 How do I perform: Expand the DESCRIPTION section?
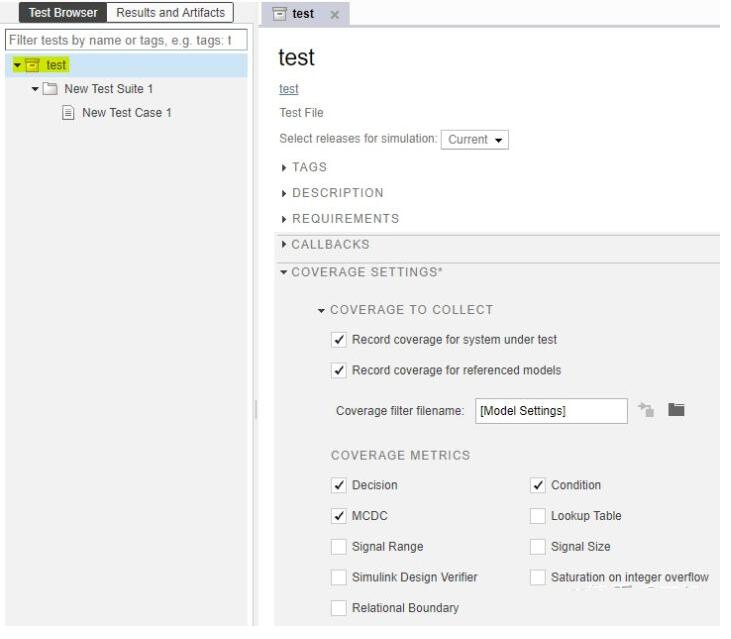pos(284,193)
